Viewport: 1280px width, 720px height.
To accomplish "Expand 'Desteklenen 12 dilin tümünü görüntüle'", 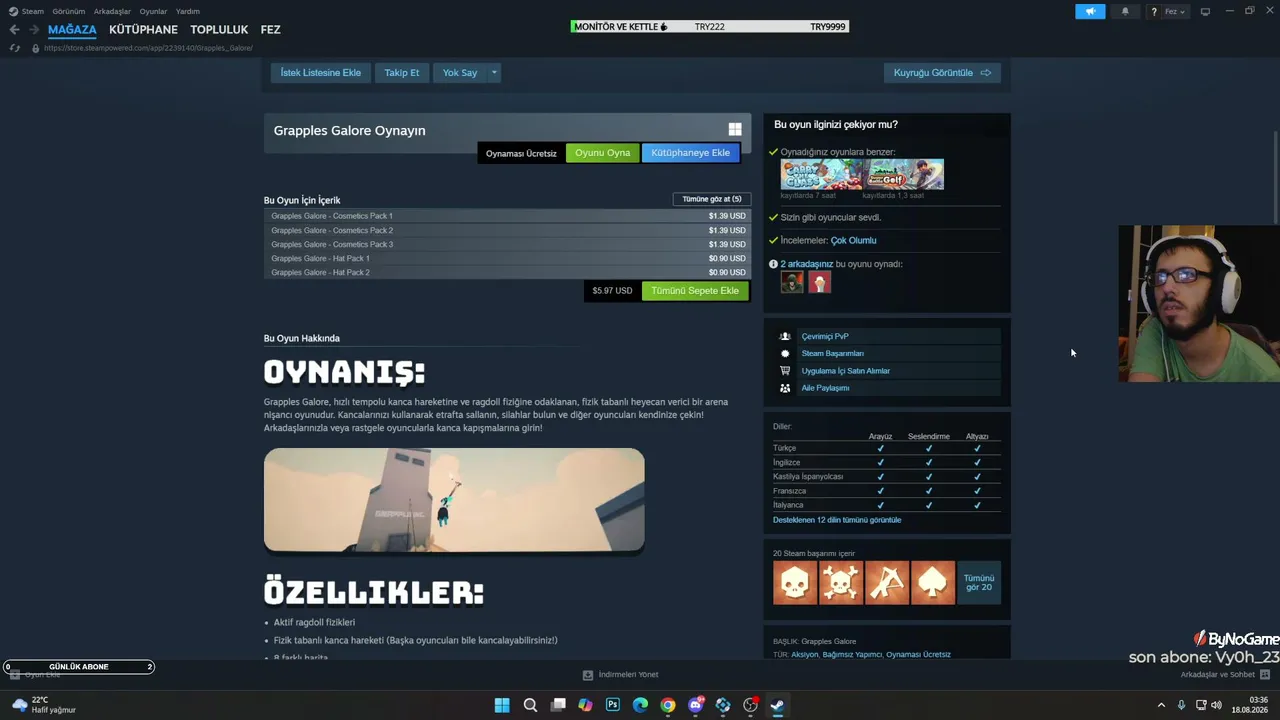I will pyautogui.click(x=837, y=520).
